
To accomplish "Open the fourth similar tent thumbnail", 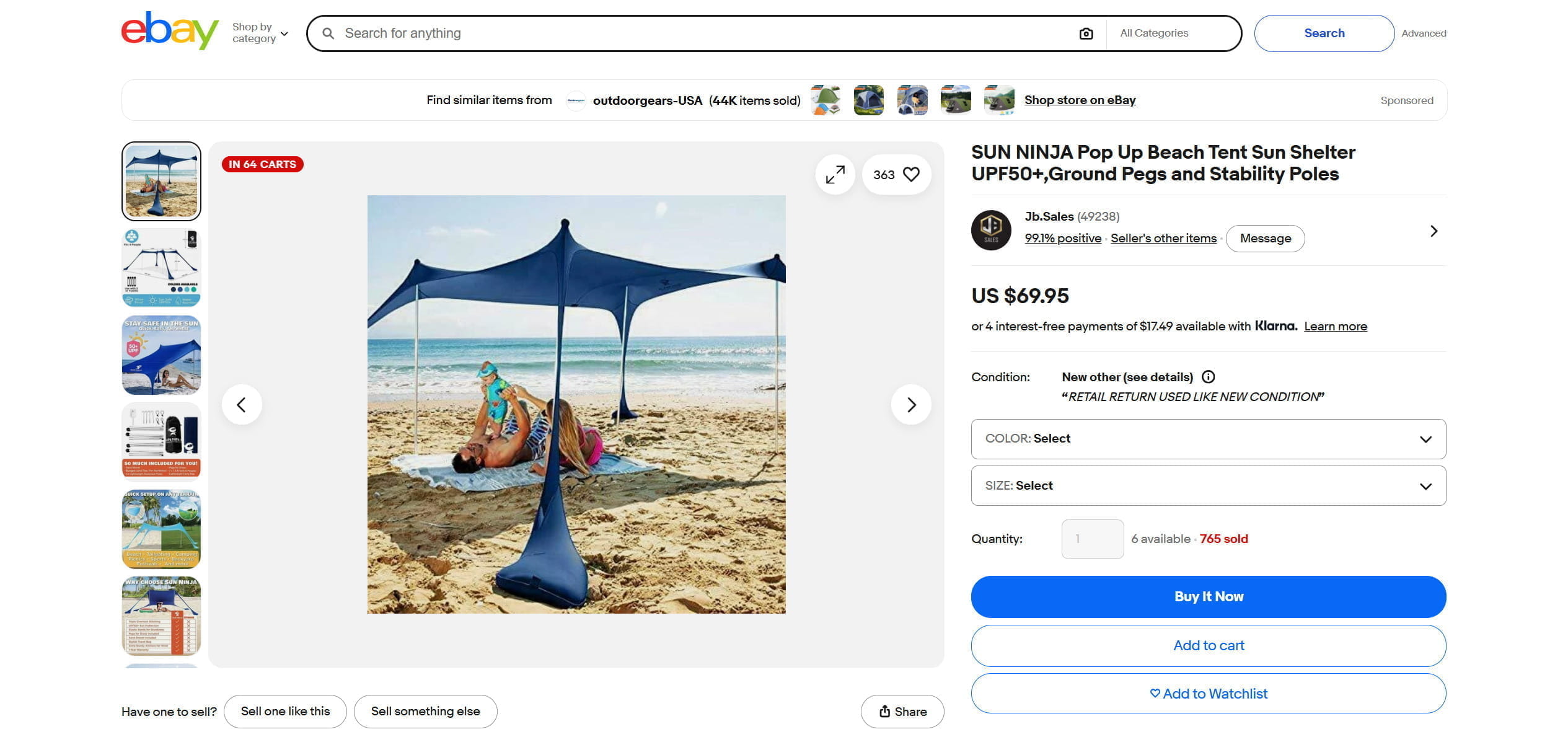I will coord(956,100).
